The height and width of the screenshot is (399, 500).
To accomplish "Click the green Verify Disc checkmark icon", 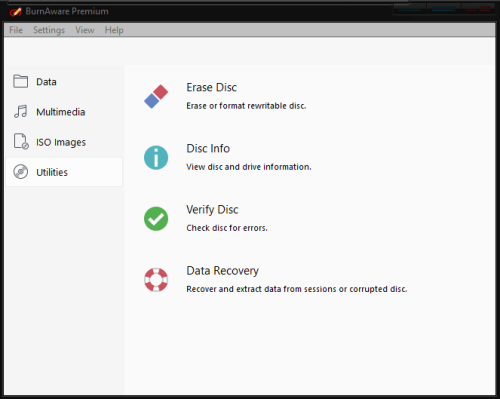I will pos(156,219).
